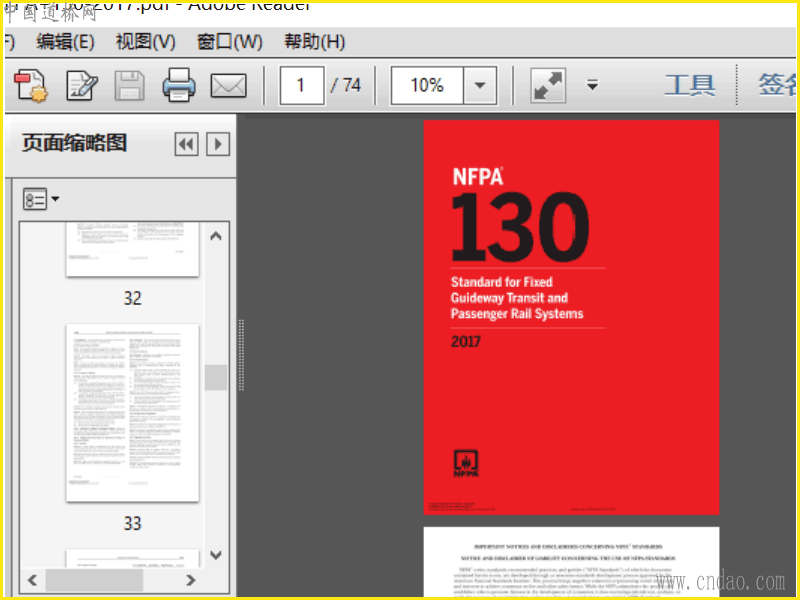Open toolbar customize dropdown arrow
This screenshot has height=600, width=800.
click(592, 85)
